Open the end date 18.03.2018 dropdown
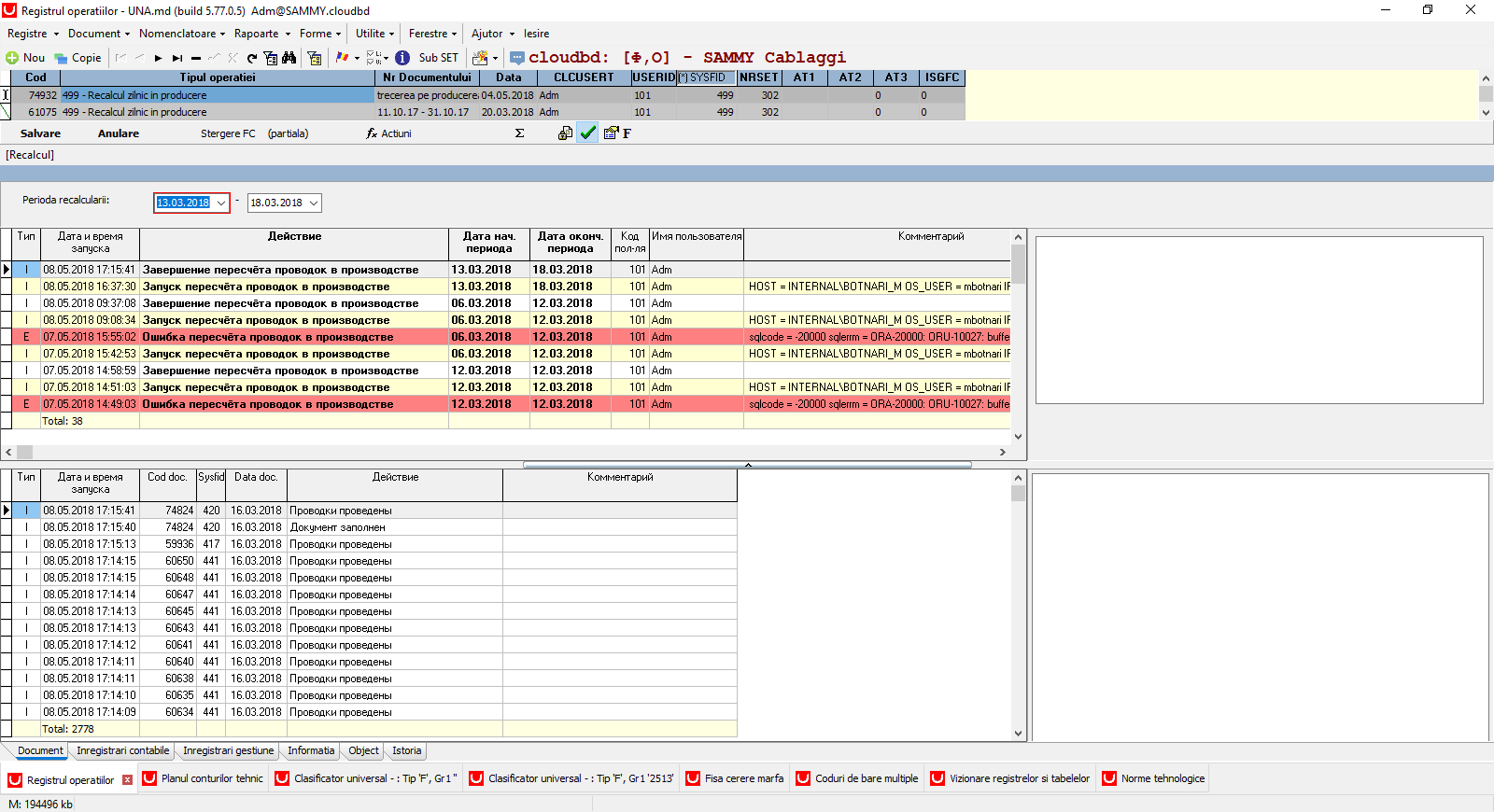This screenshot has width=1494, height=812. click(314, 203)
